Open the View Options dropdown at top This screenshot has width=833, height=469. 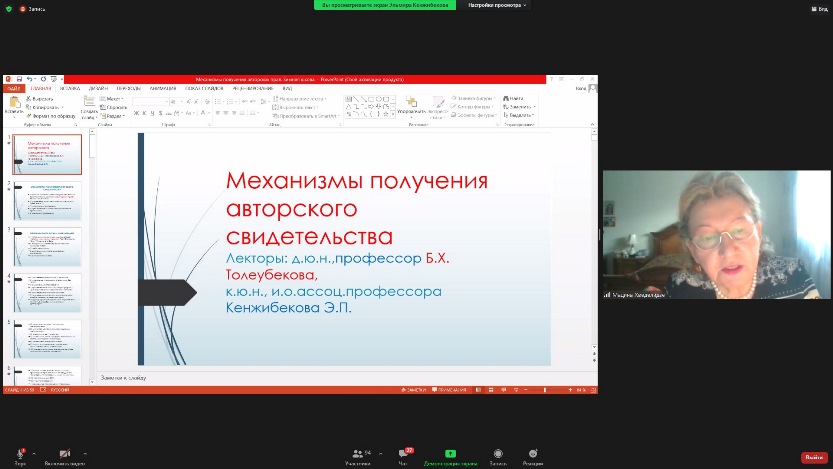point(498,5)
